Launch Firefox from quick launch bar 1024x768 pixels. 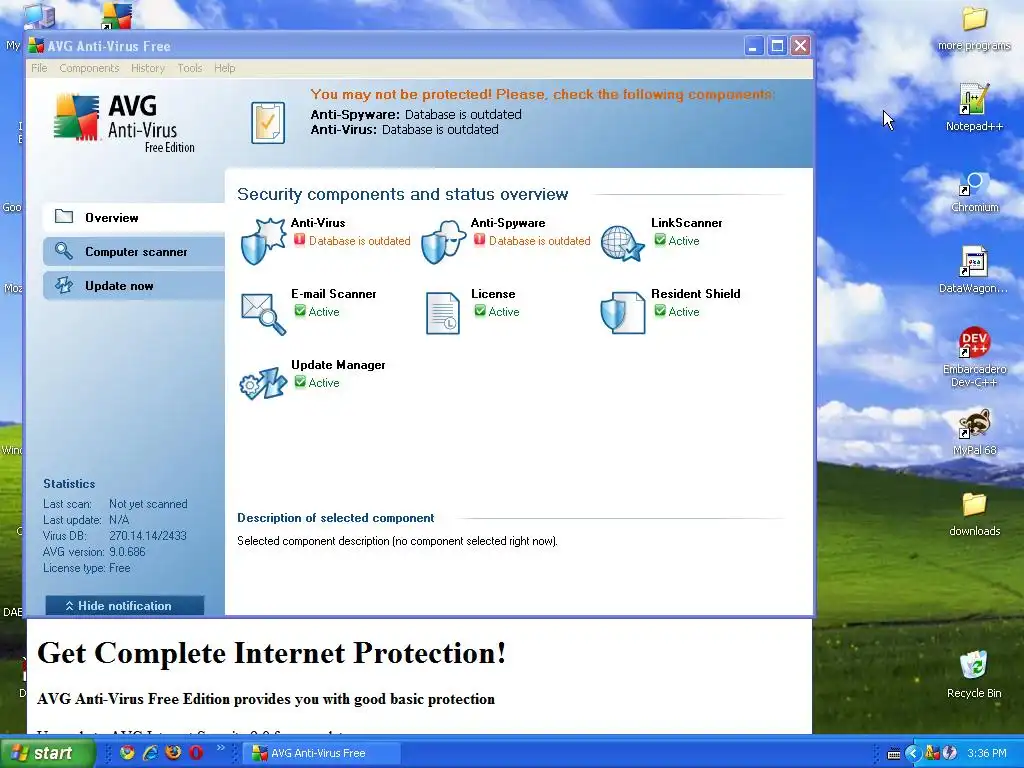(x=173, y=753)
